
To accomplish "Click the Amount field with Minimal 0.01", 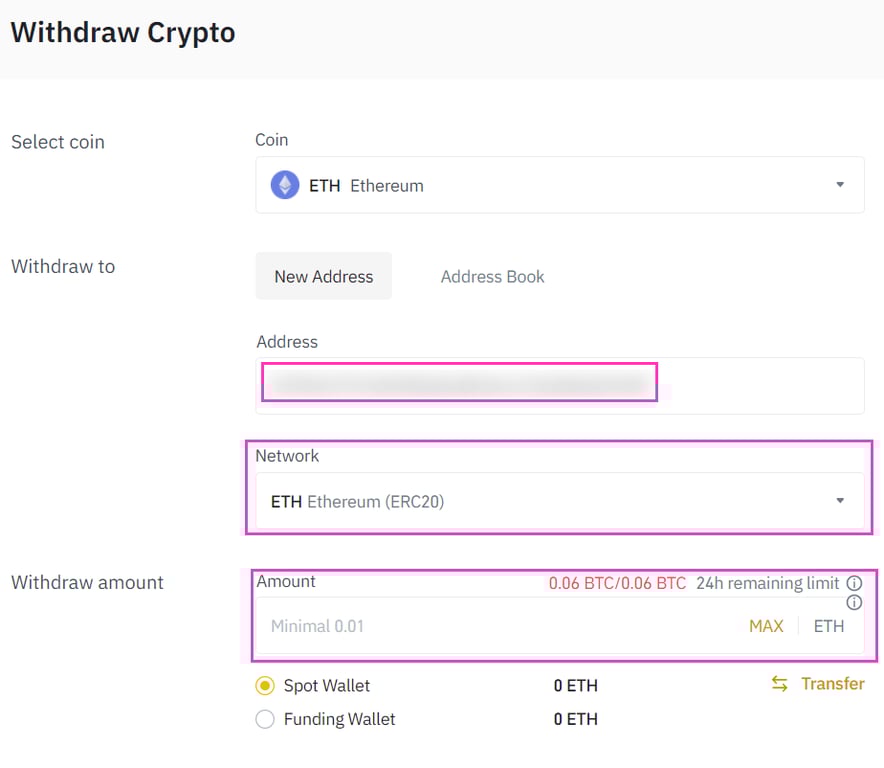I will pos(500,626).
